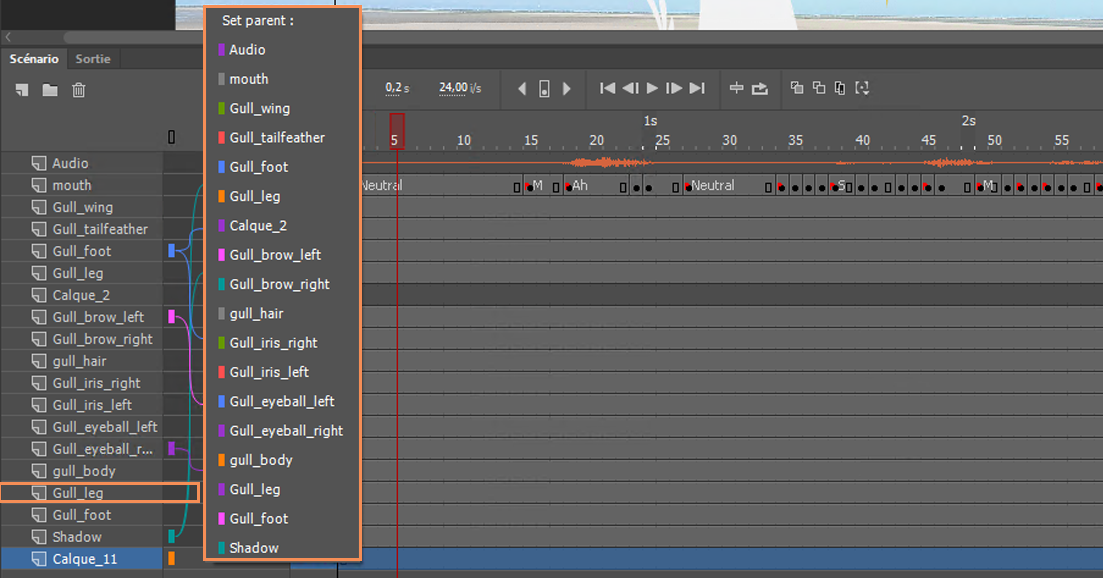The image size is (1103, 578).
Task: Toggle edit multiple frames
Action: coord(840,88)
